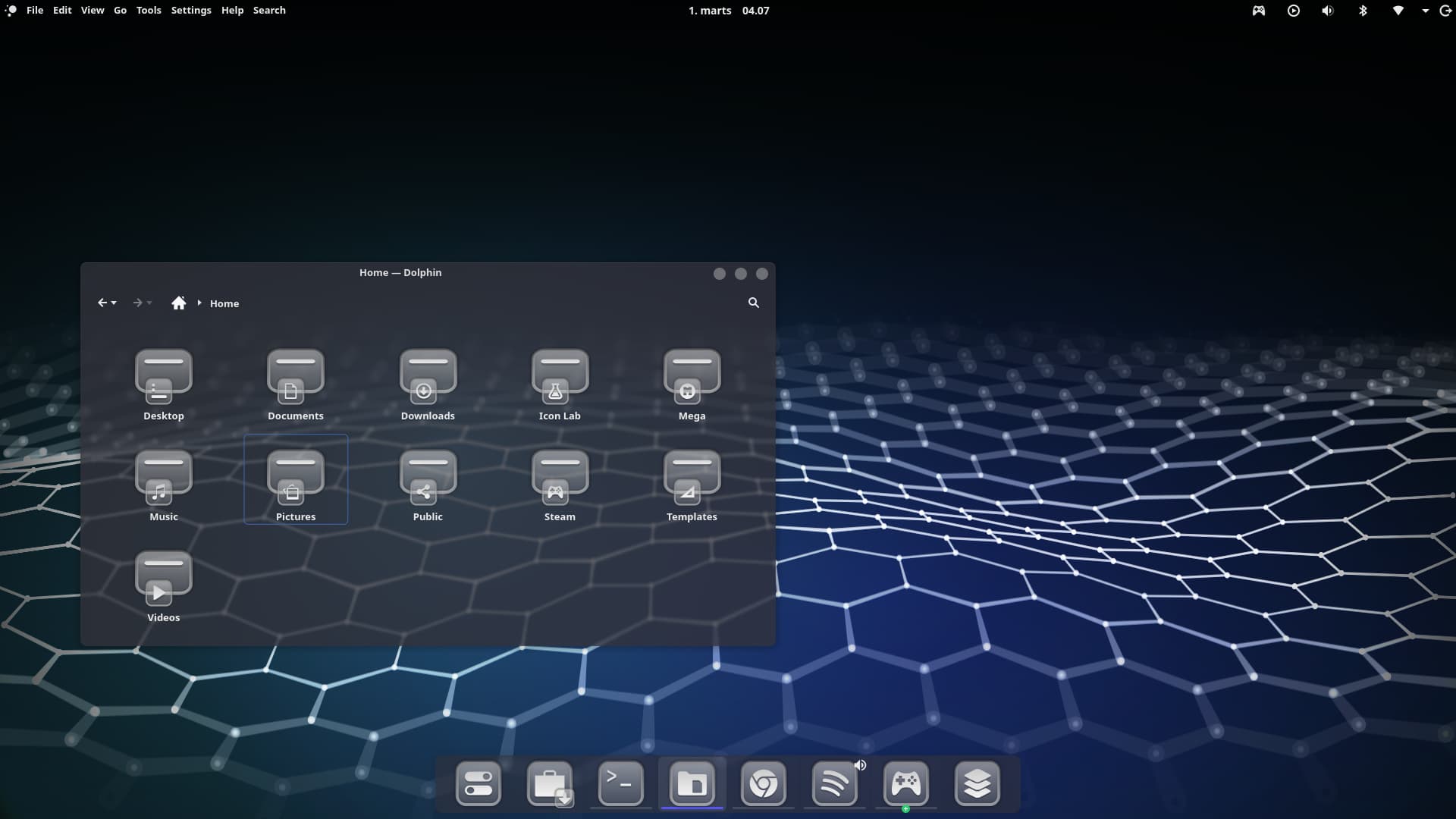Open the View menu
The width and height of the screenshot is (1456, 819).
point(93,11)
